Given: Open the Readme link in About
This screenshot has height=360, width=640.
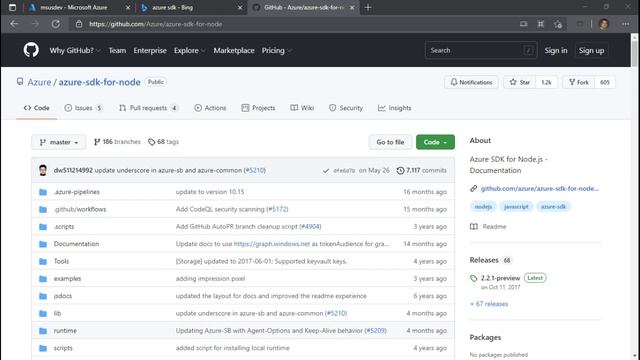Looking at the screenshot, I should pos(488,227).
